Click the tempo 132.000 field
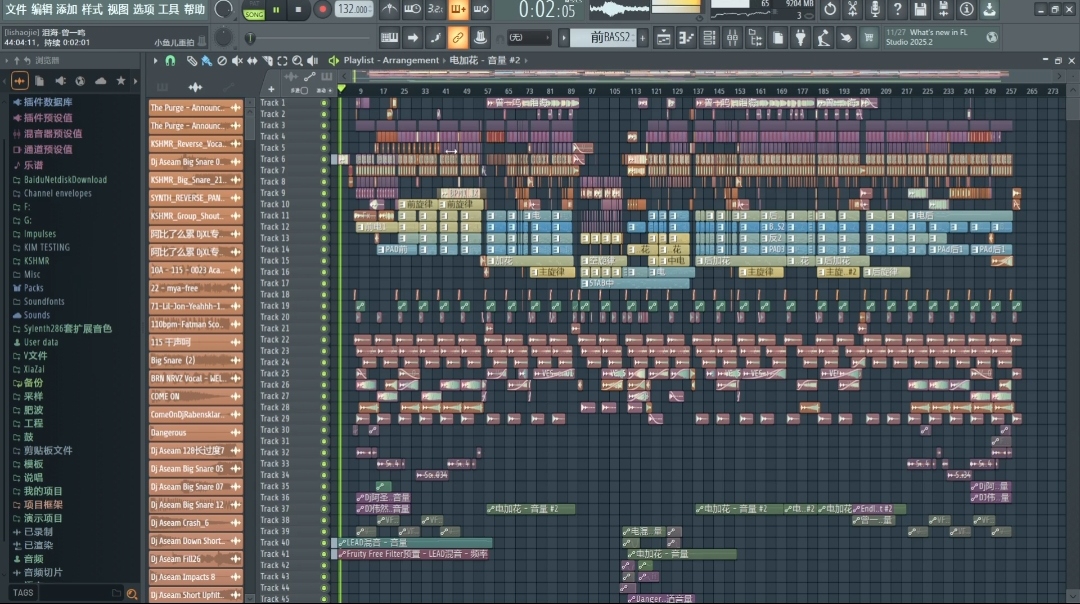Screen dimensions: 1080x604 point(354,10)
